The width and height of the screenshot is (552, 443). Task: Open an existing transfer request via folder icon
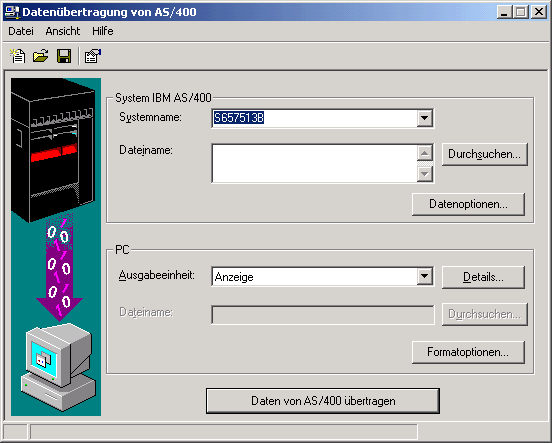(40, 56)
